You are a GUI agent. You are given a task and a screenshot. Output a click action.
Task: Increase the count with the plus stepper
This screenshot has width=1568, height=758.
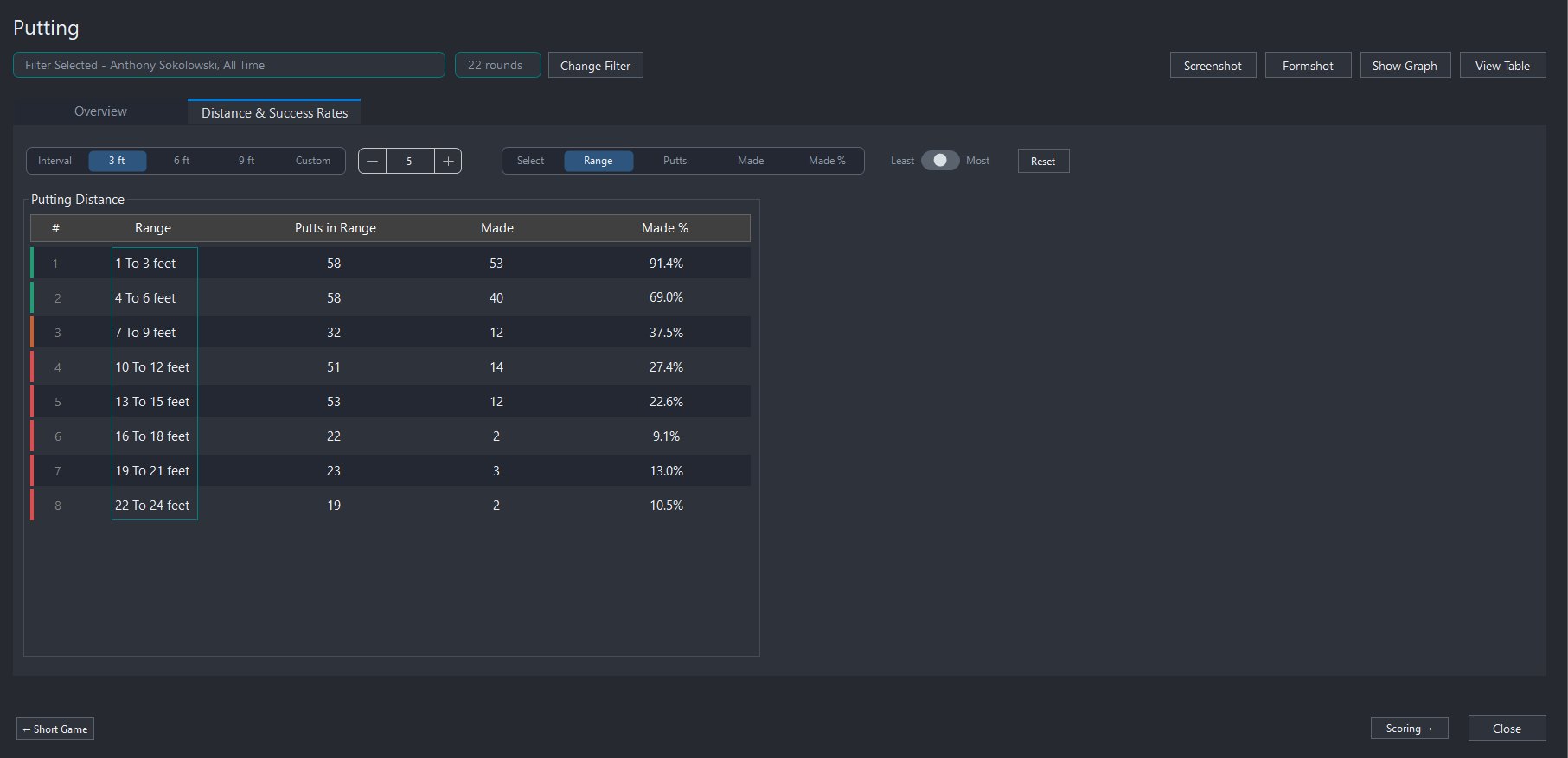click(448, 161)
